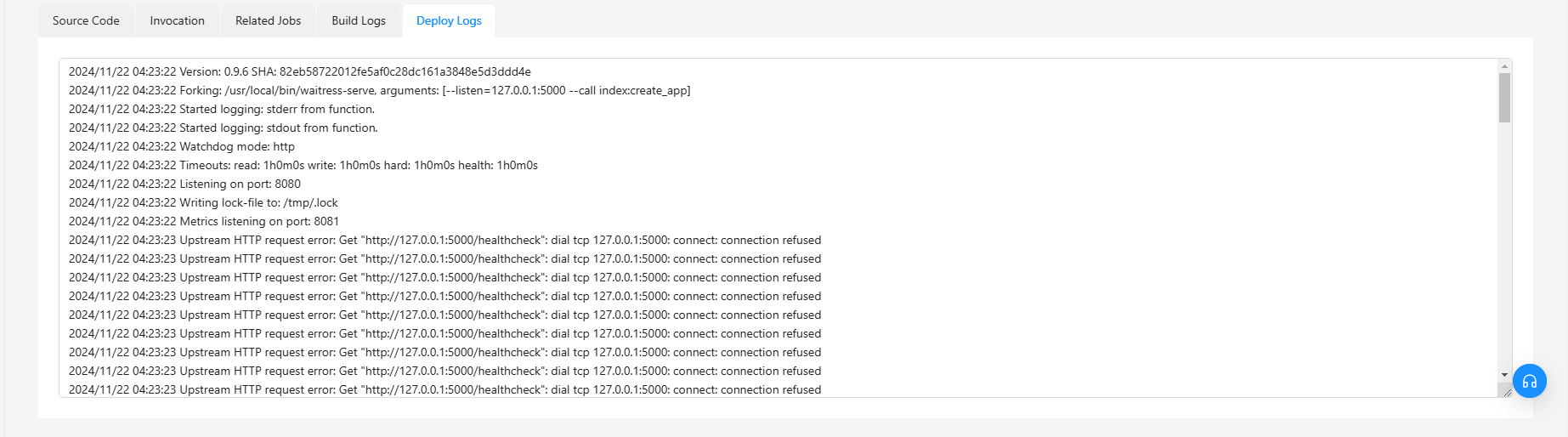Click the log box corner resize handle
The height and width of the screenshot is (437, 1568).
(x=1505, y=390)
